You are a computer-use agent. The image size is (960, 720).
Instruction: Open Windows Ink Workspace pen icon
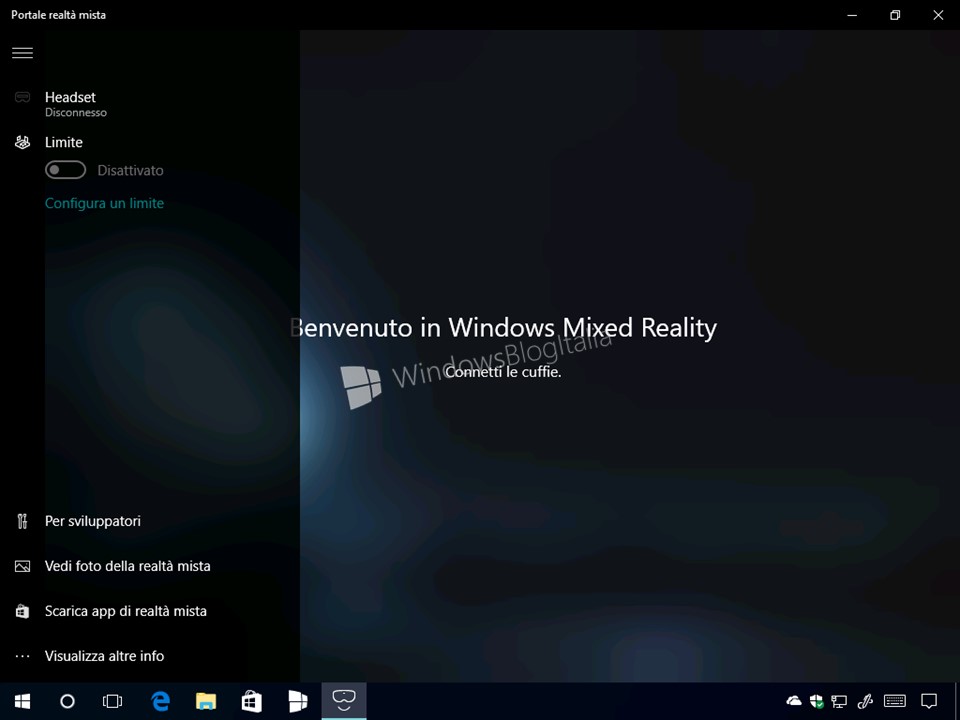pos(865,701)
